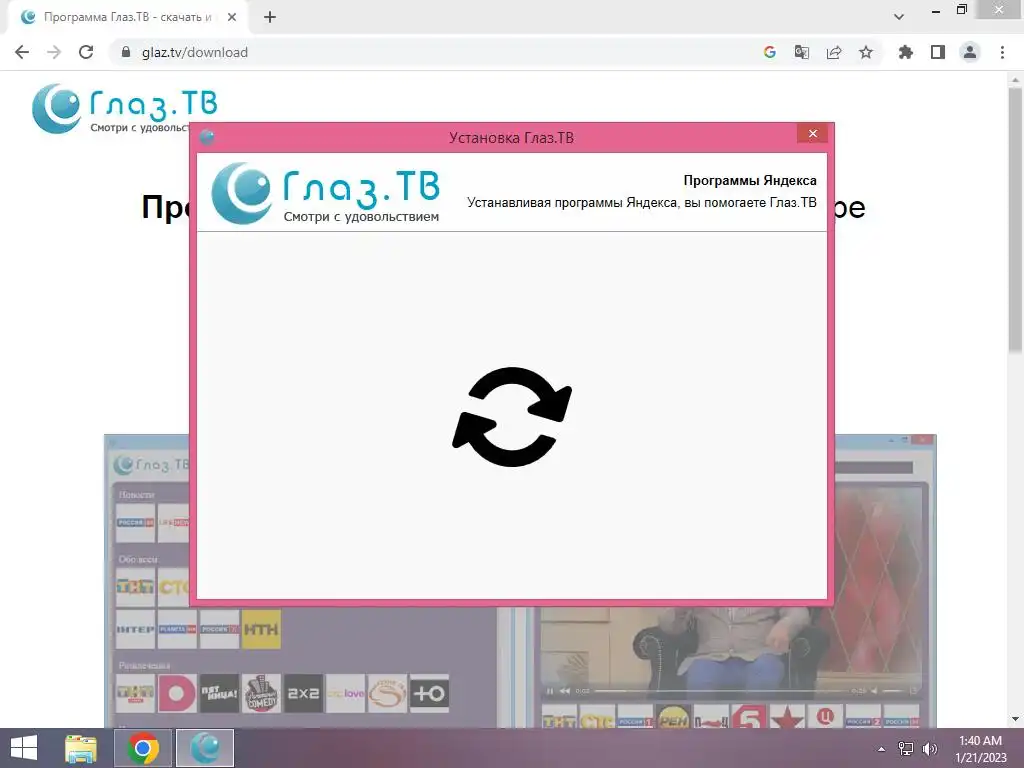This screenshot has height=768, width=1024.
Task: Click the Программы Яндекса heading
Action: 750,180
